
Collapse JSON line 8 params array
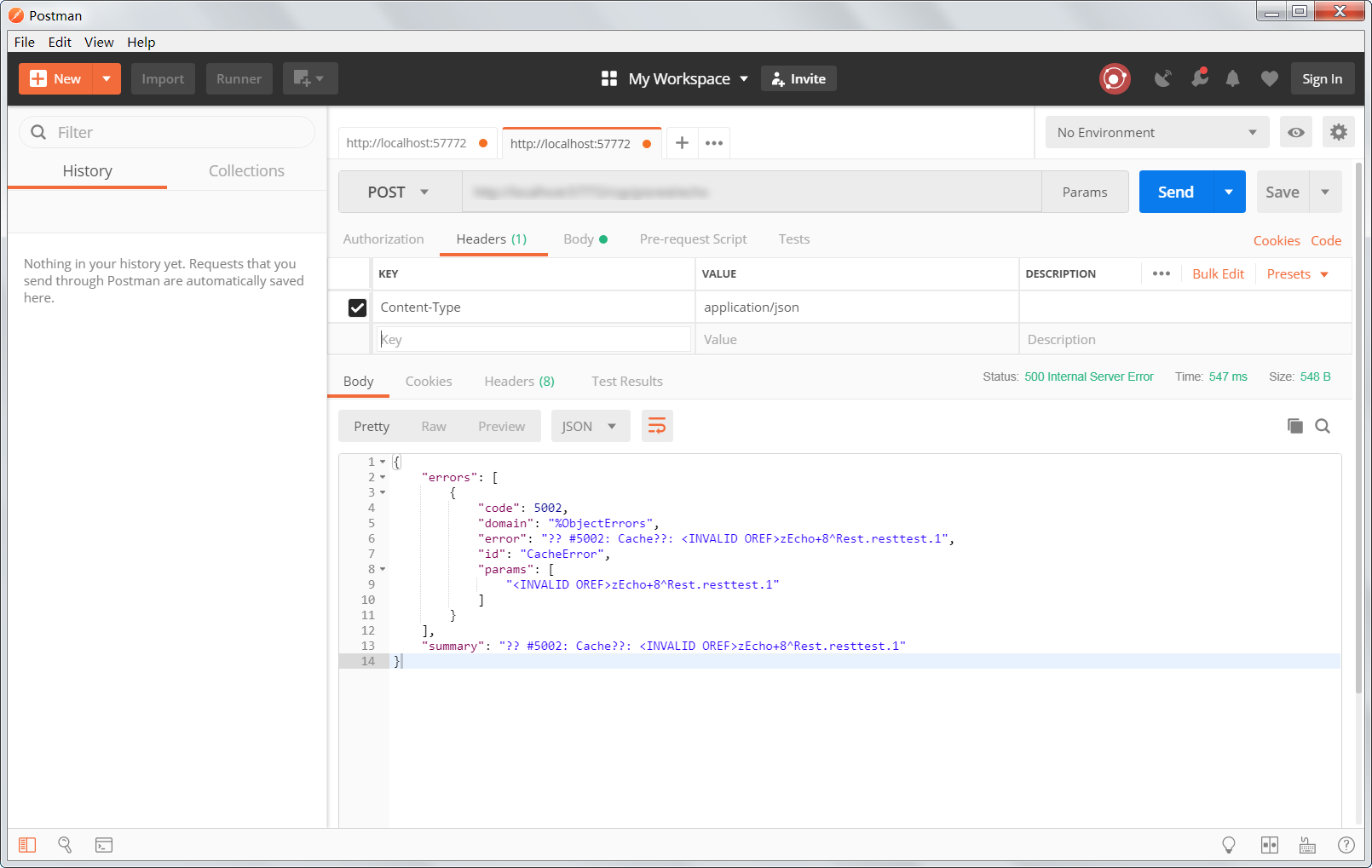pyautogui.click(x=383, y=570)
